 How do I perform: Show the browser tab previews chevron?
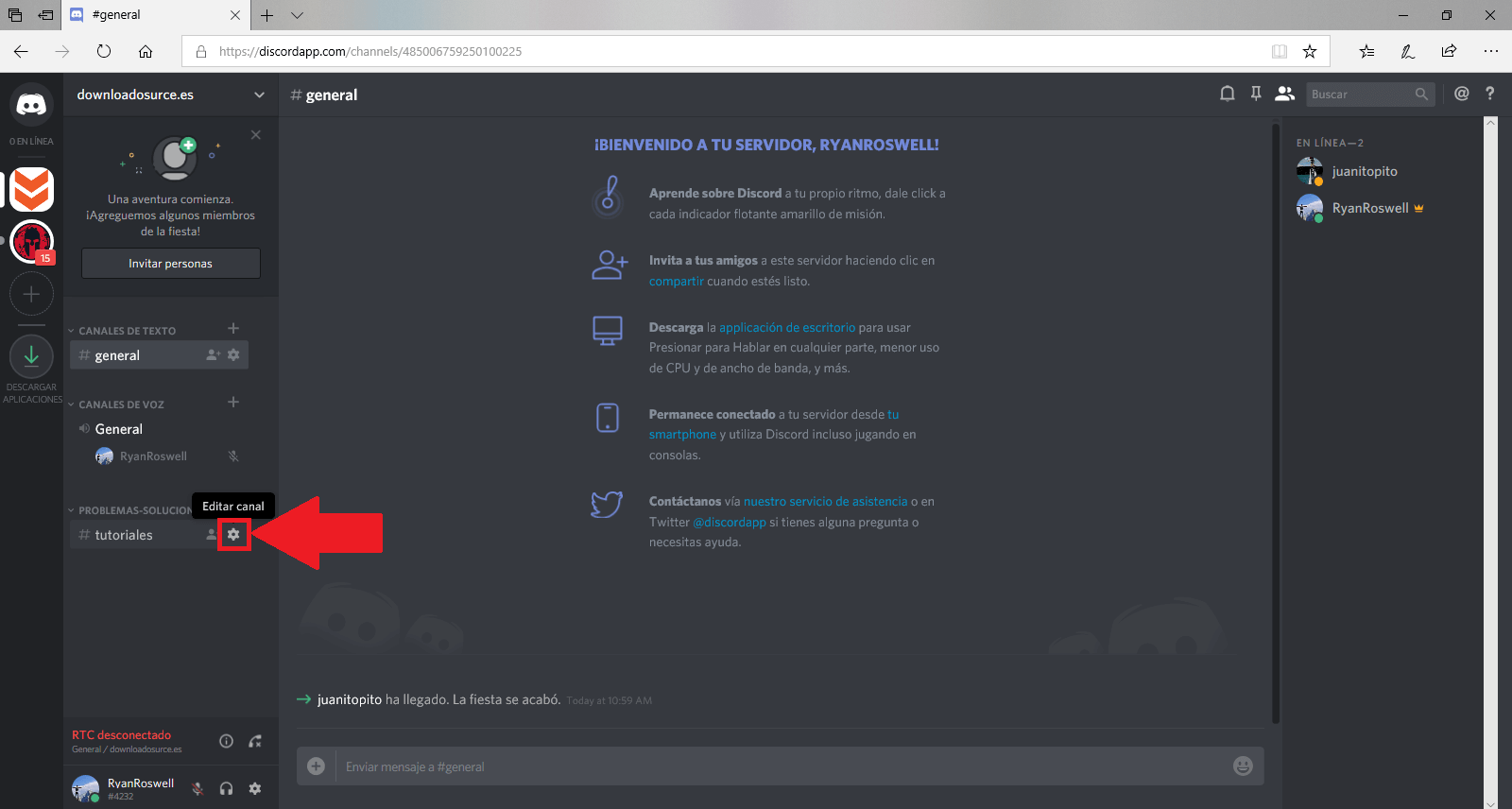point(297,15)
